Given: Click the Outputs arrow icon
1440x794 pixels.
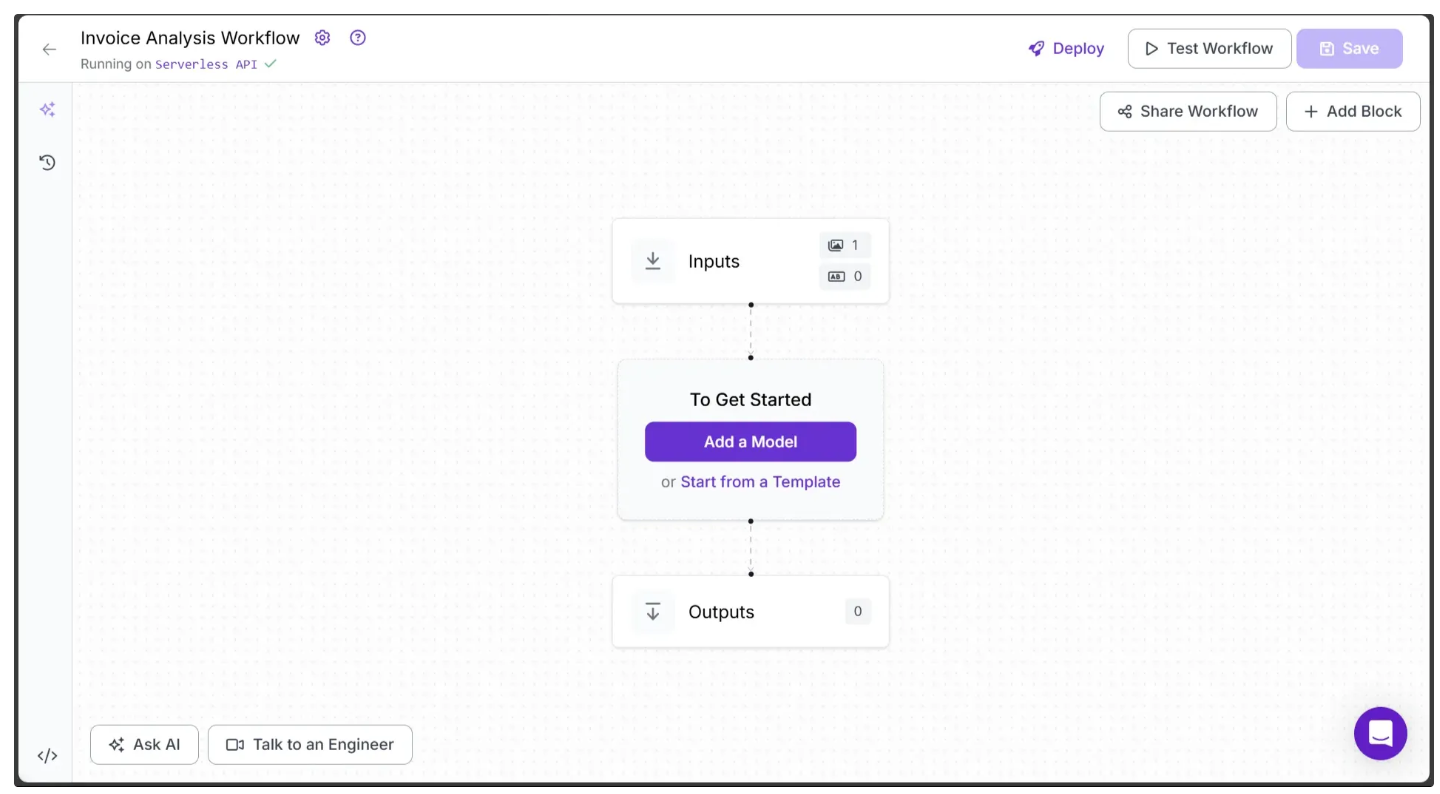Looking at the screenshot, I should coord(653,611).
